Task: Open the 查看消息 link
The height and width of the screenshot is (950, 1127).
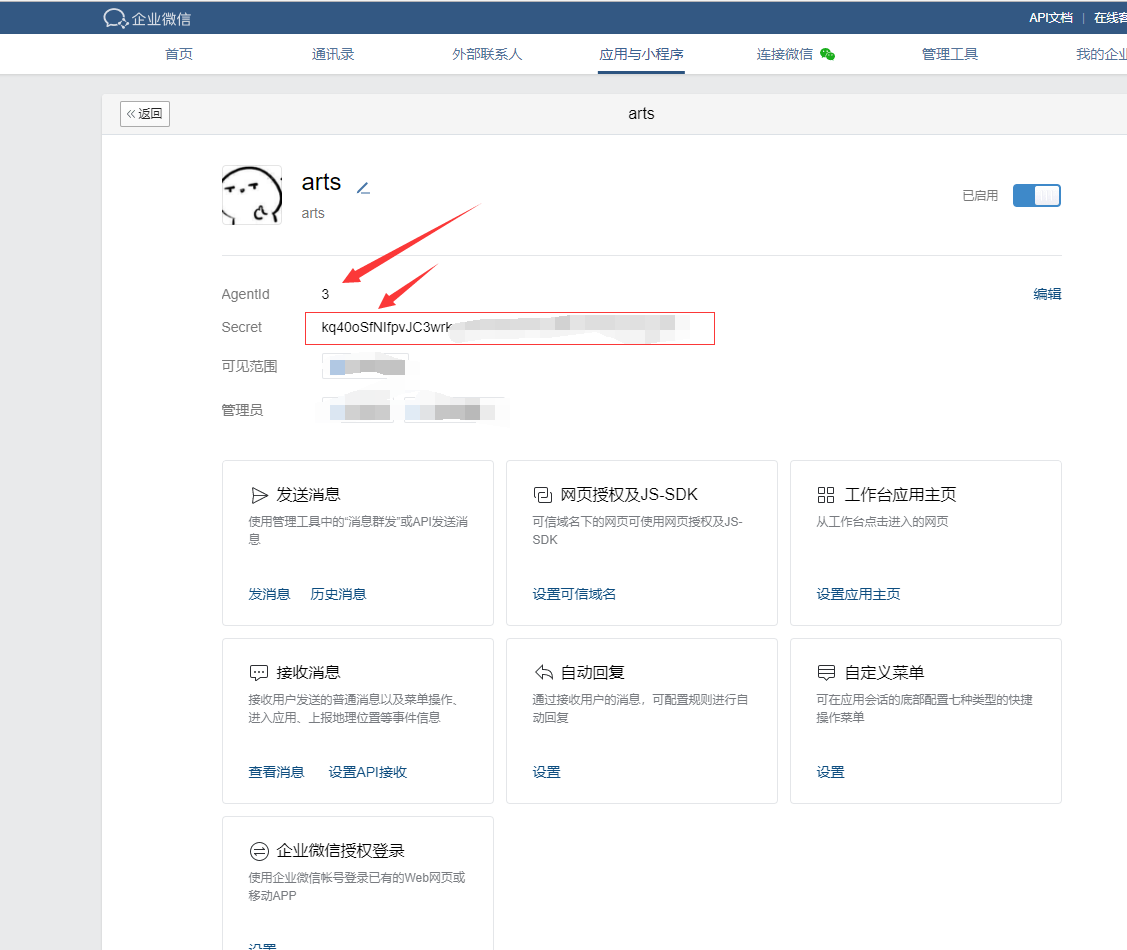Action: (x=276, y=773)
